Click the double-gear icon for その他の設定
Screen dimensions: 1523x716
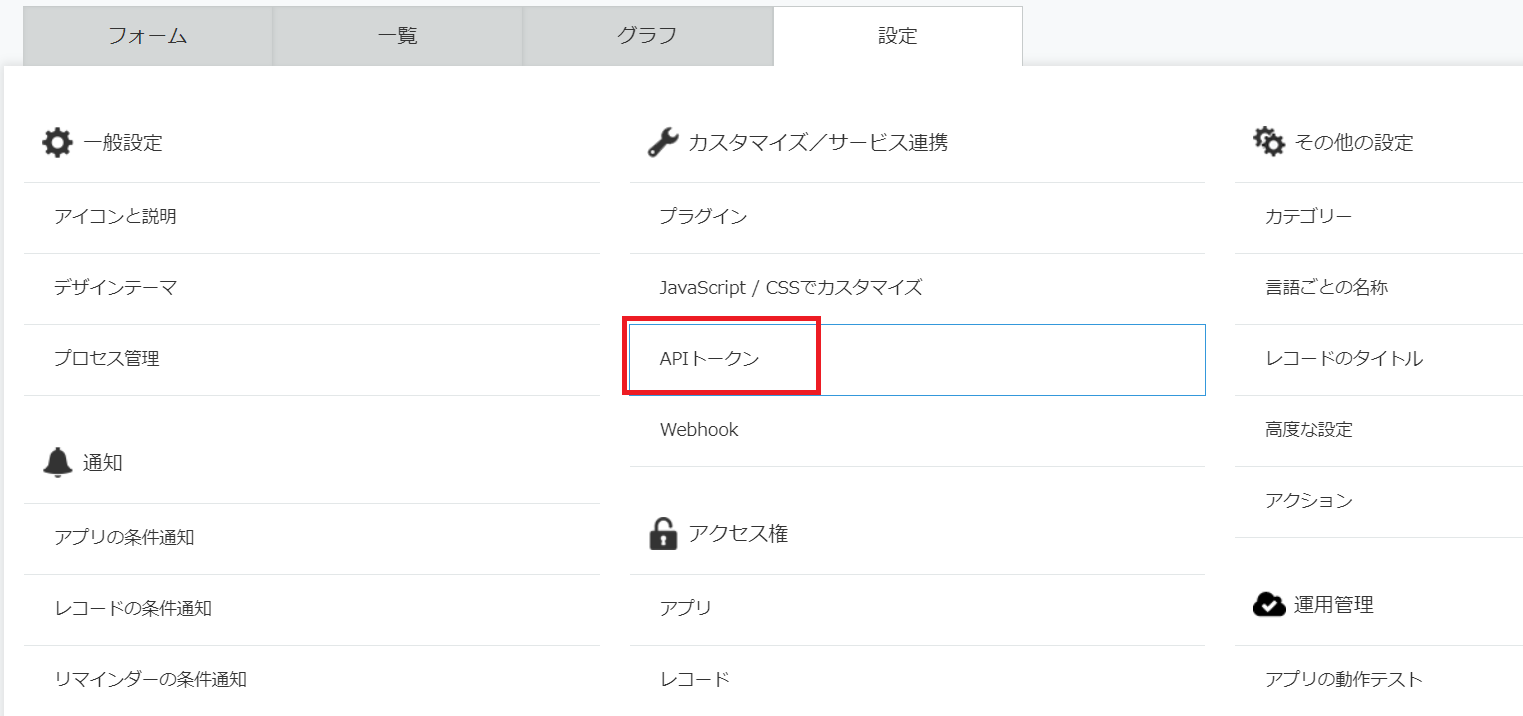[1268, 142]
